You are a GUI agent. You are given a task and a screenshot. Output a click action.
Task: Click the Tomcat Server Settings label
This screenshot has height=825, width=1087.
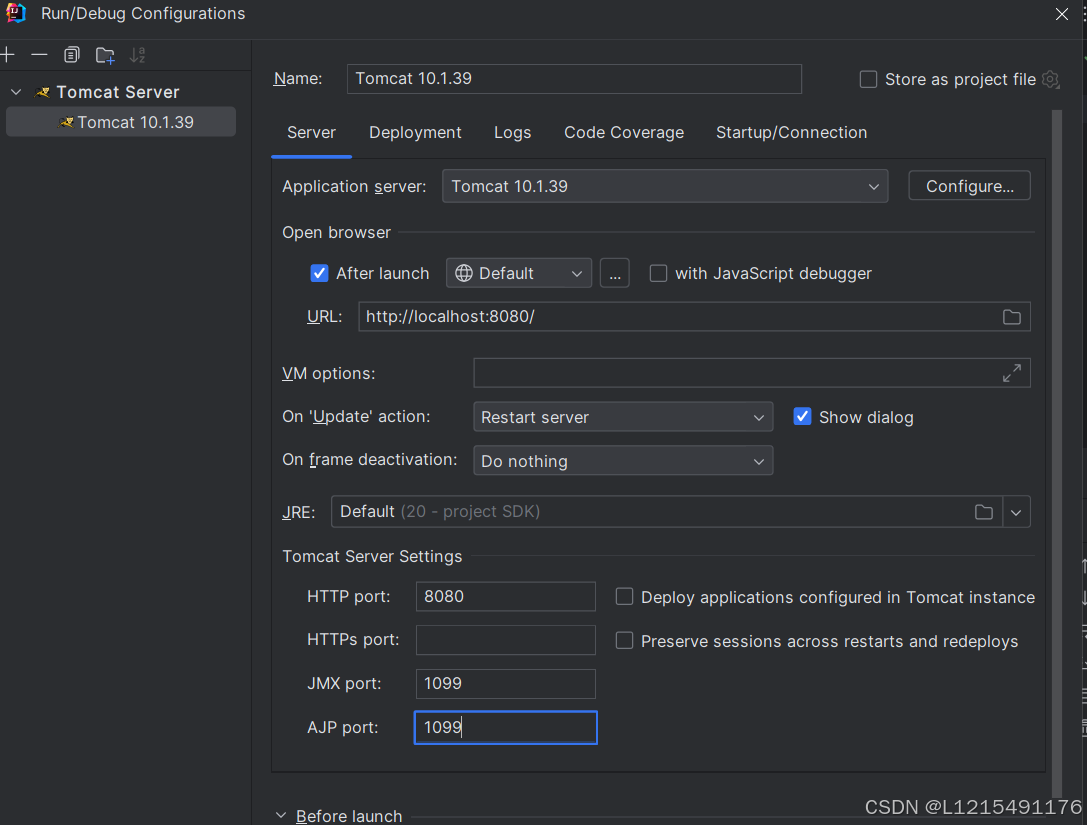click(x=372, y=557)
